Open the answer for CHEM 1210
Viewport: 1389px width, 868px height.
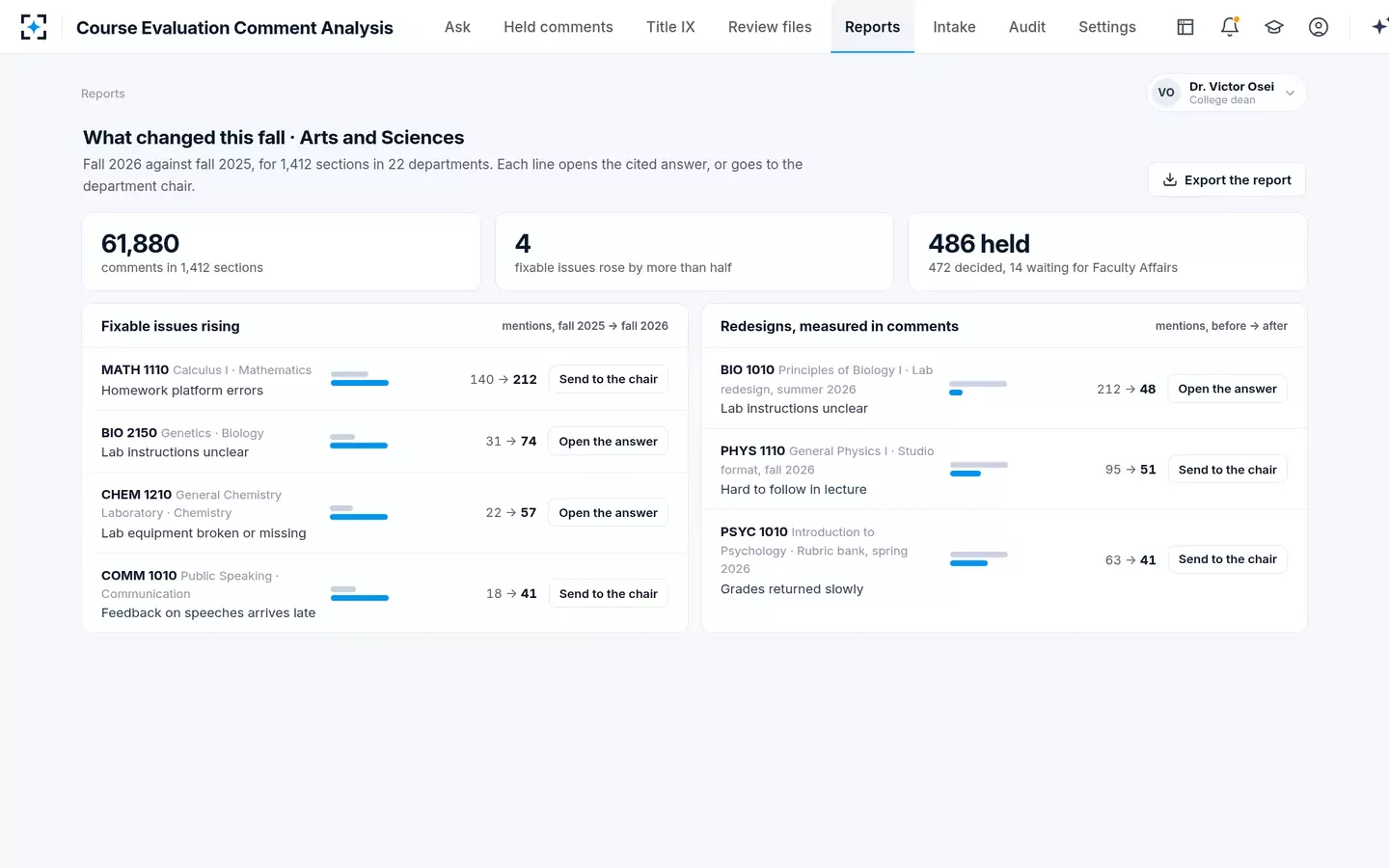(x=609, y=513)
